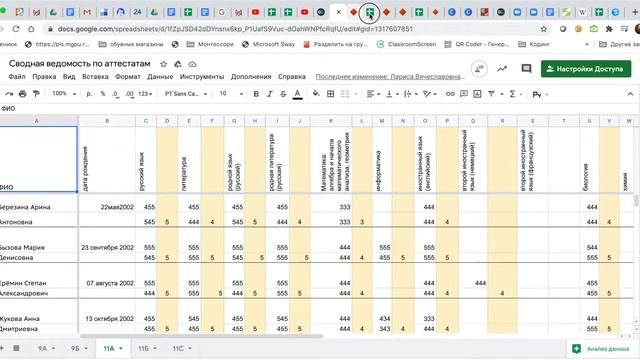Open the Данные menu
Image resolution: width=640 pixels, height=360 pixels.
(x=160, y=77)
